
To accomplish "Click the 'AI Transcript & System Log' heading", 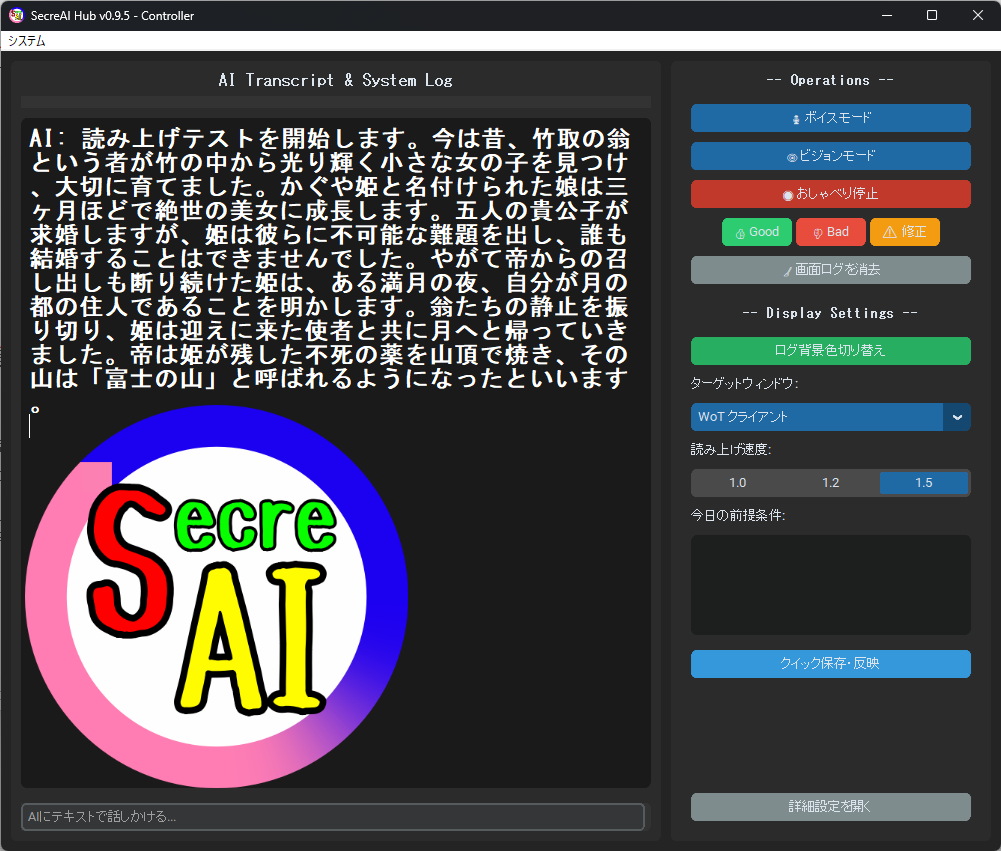I will (336, 80).
